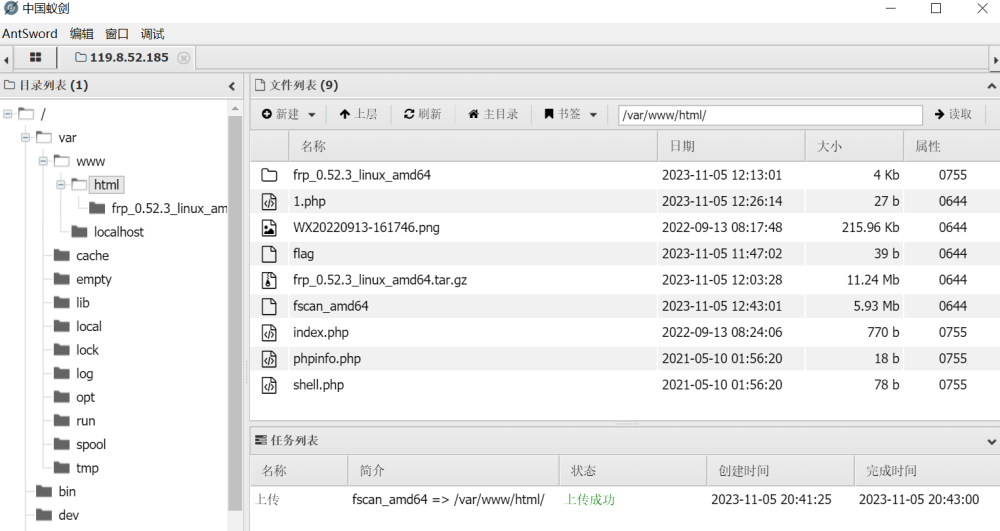Viewport: 1000px width, 531px height.
Task: Open the 窗口 menu
Action: 117,34
